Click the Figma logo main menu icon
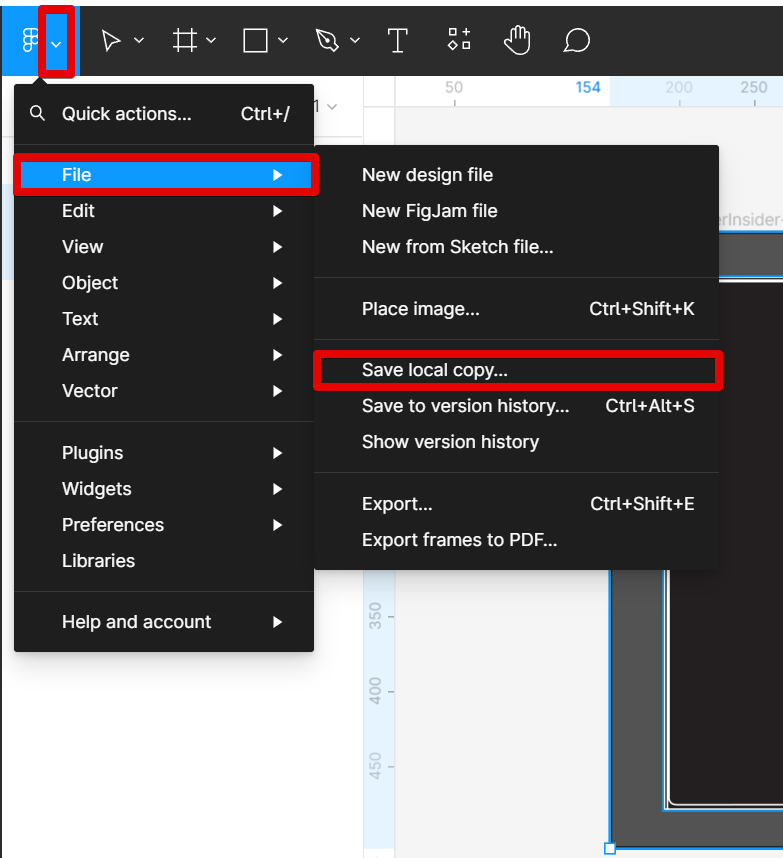This screenshot has height=858, width=783. click(30, 41)
